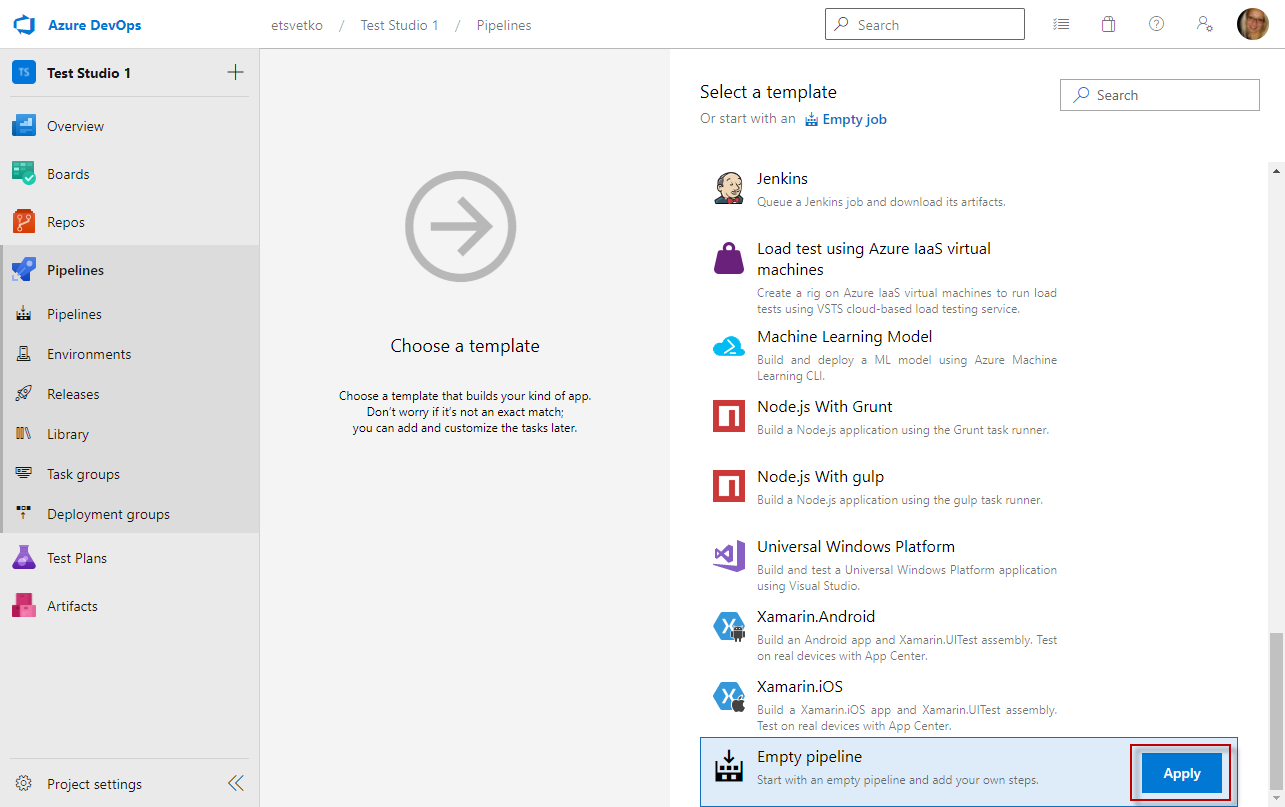Click Test Studio 1 in the breadcrumb
Screen dimensions: 1285x807
399,25
